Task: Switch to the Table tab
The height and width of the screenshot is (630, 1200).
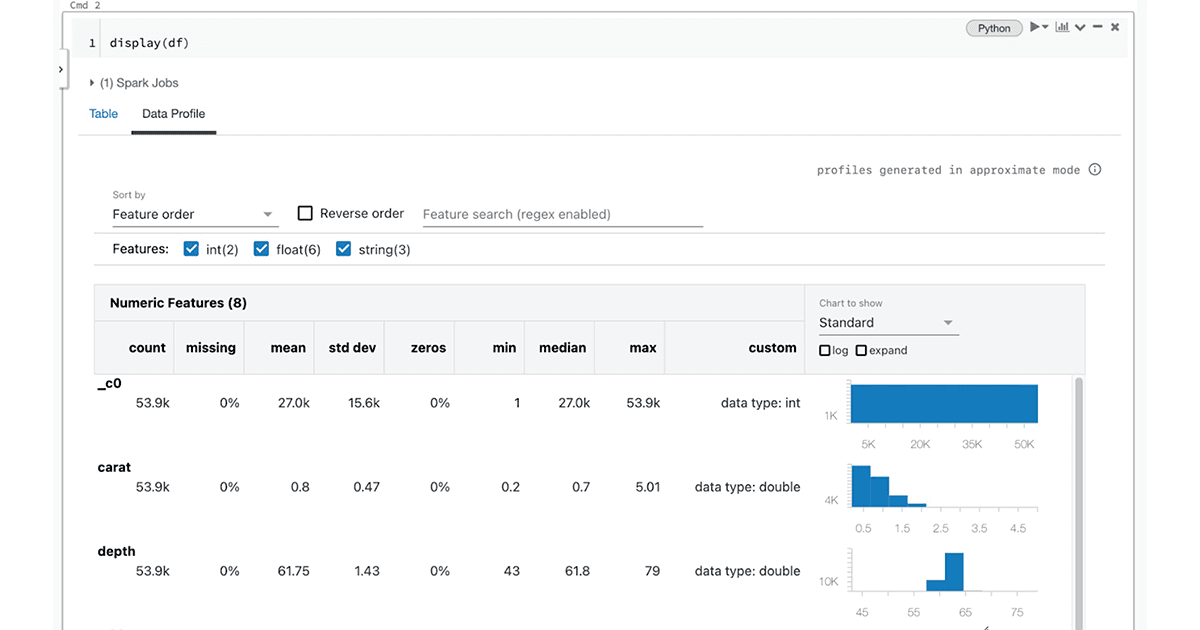Action: tap(104, 114)
